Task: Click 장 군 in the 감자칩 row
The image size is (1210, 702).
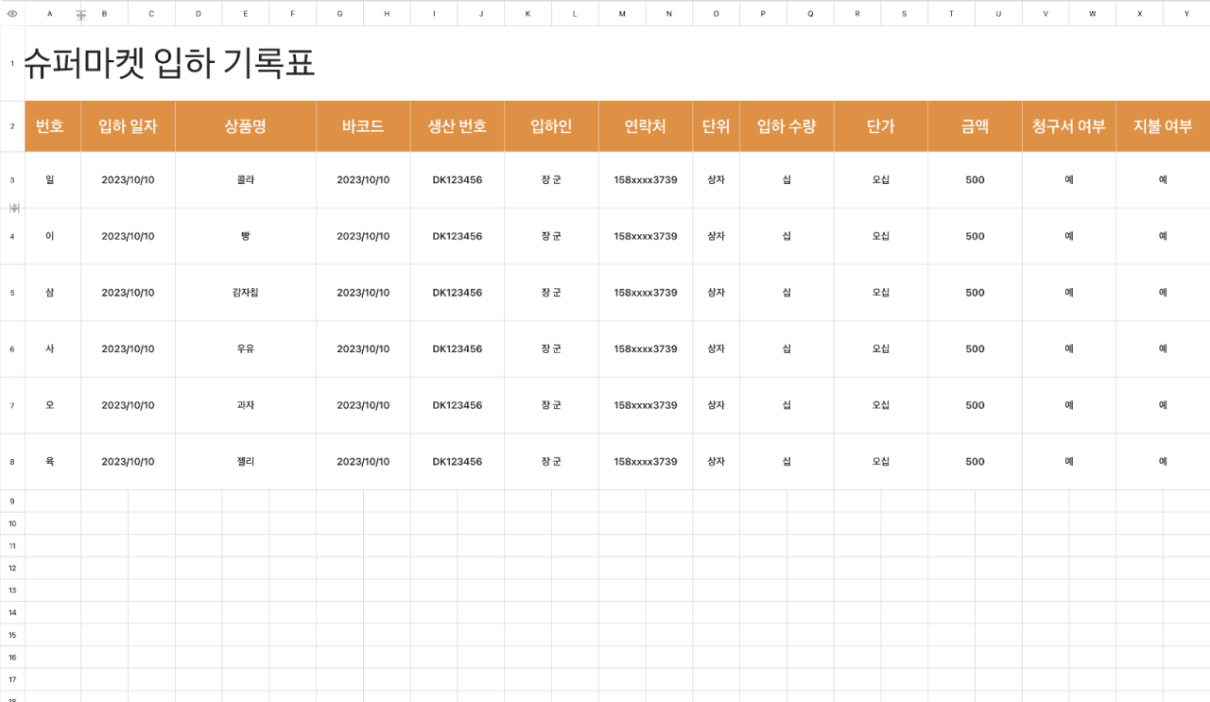Action: [x=551, y=293]
